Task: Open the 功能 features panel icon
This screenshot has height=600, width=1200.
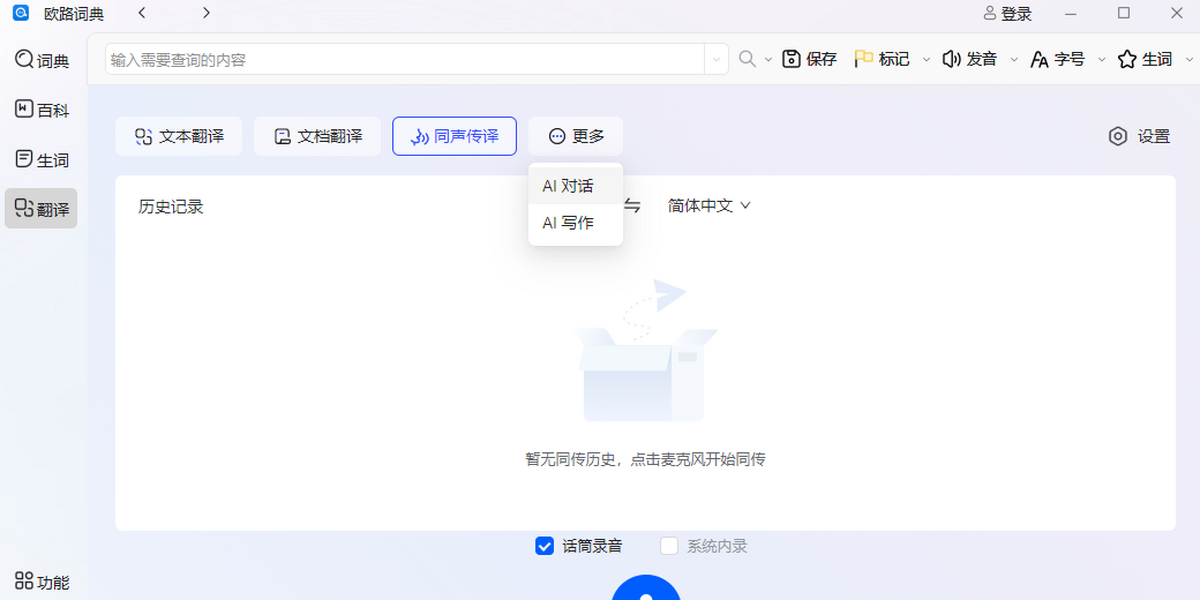Action: click(x=25, y=581)
